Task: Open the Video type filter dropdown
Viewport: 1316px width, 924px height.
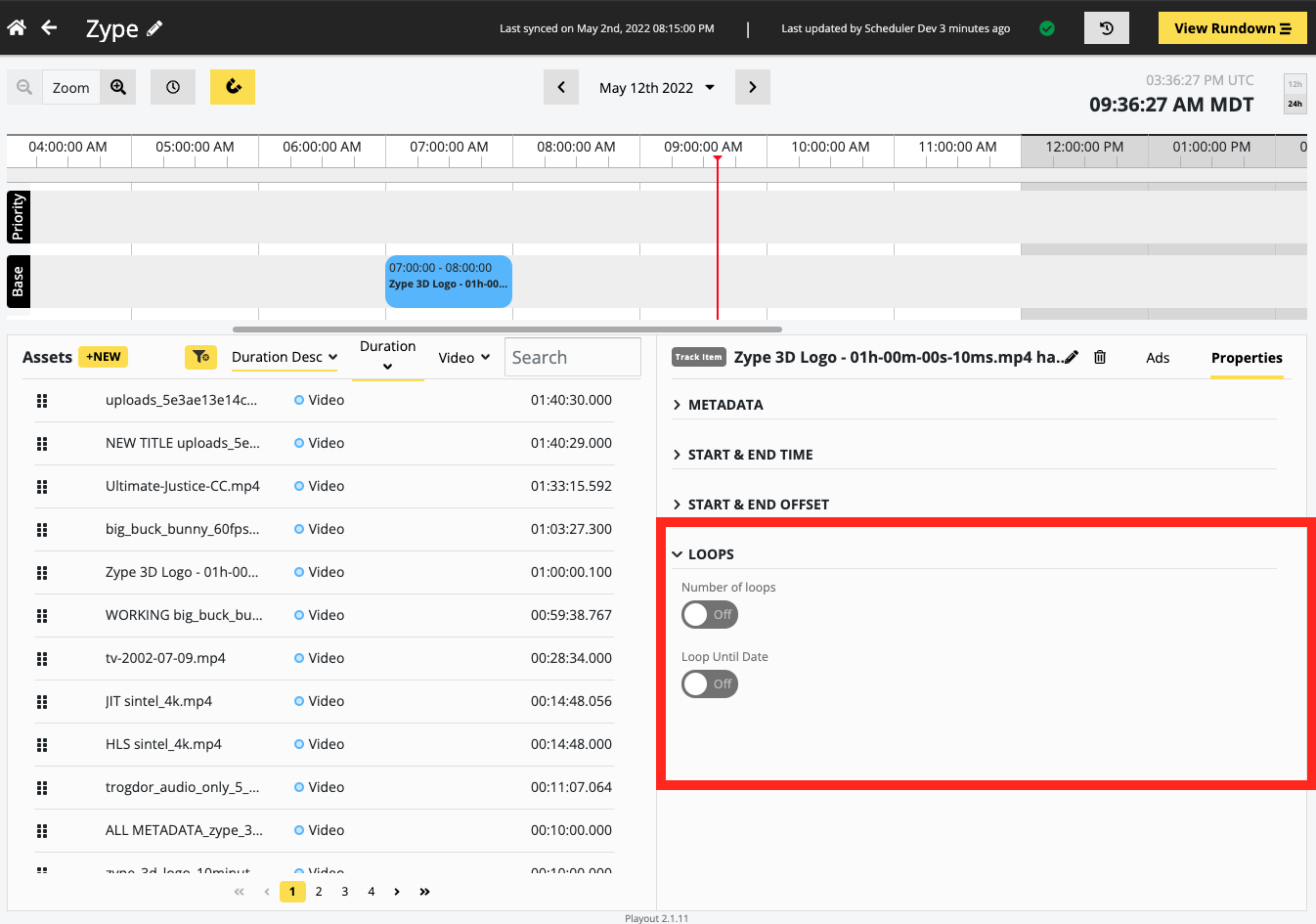Action: tap(464, 358)
